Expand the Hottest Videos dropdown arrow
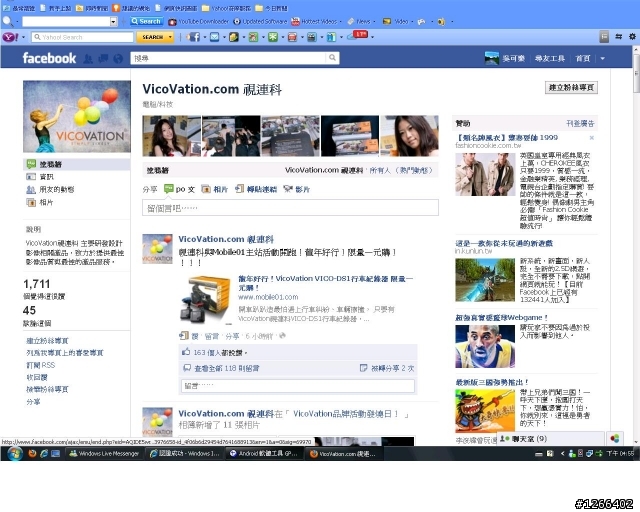640x512 pixels. click(x=340, y=21)
